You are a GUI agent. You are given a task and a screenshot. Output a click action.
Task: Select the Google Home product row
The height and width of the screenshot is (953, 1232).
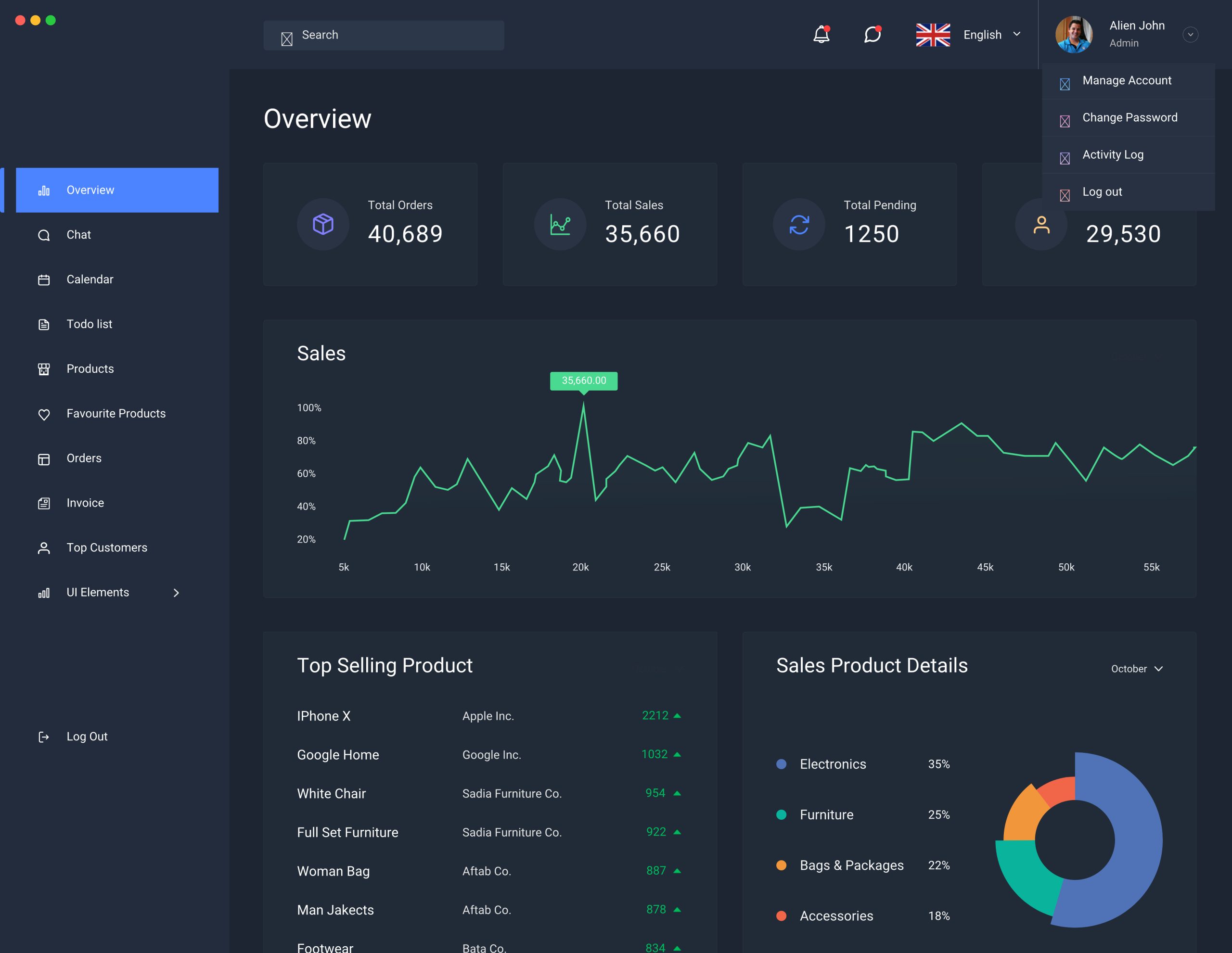(x=489, y=754)
